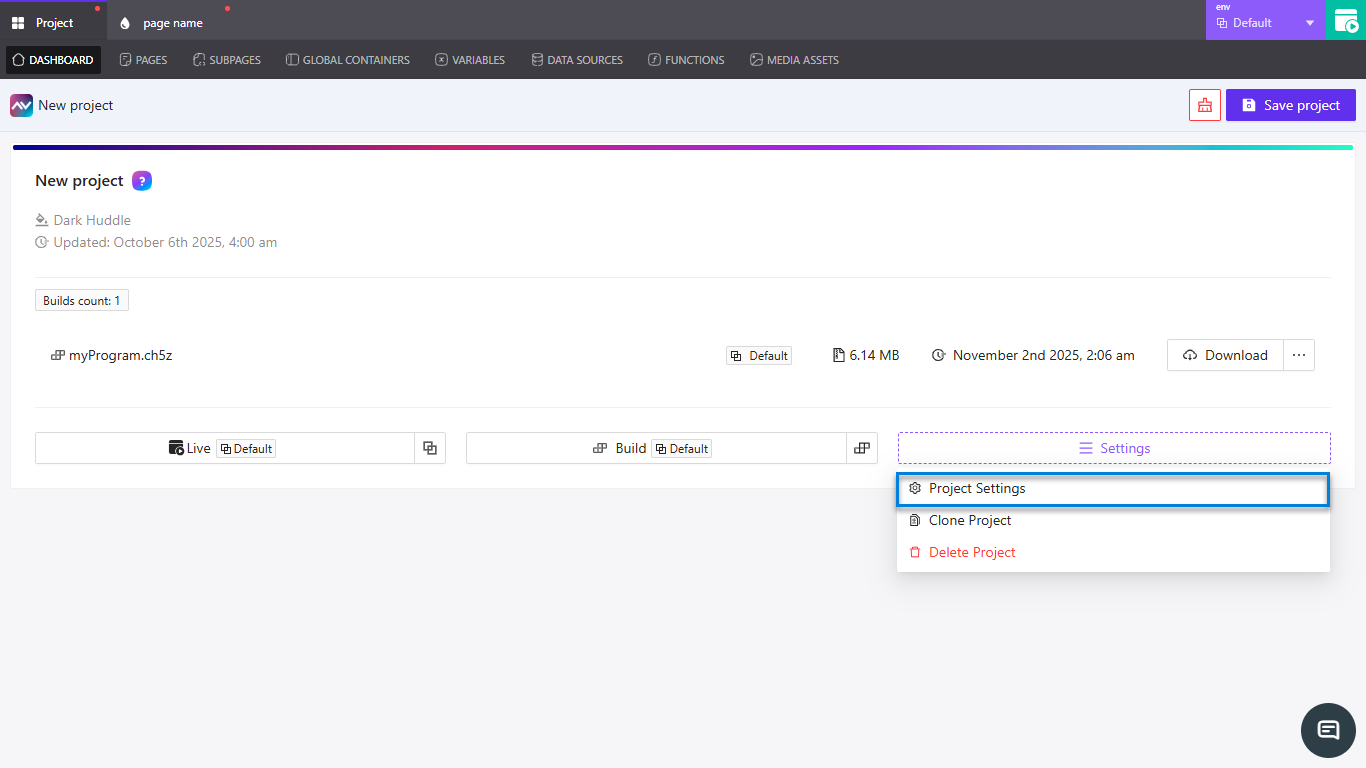The image size is (1366, 768).
Task: Click the environment icon next to Live
Action: click(430, 448)
